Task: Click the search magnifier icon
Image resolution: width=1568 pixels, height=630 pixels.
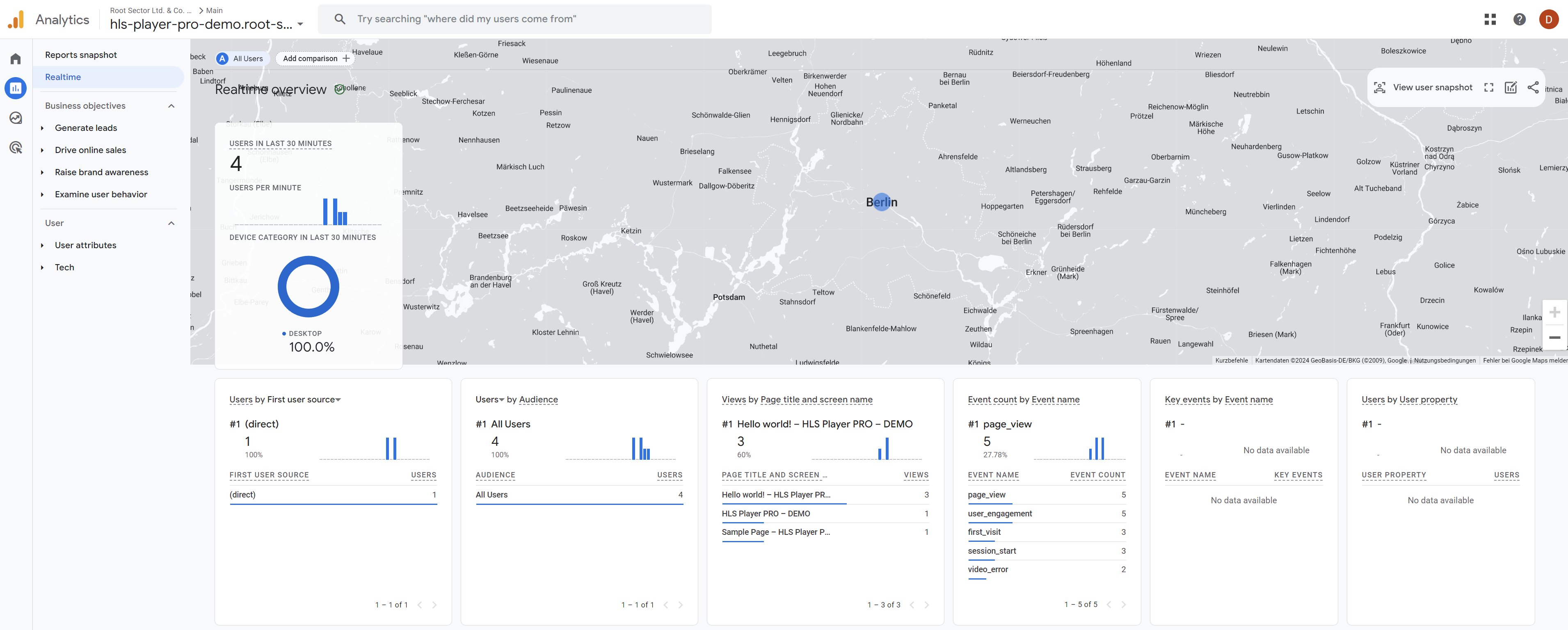Action: click(340, 19)
